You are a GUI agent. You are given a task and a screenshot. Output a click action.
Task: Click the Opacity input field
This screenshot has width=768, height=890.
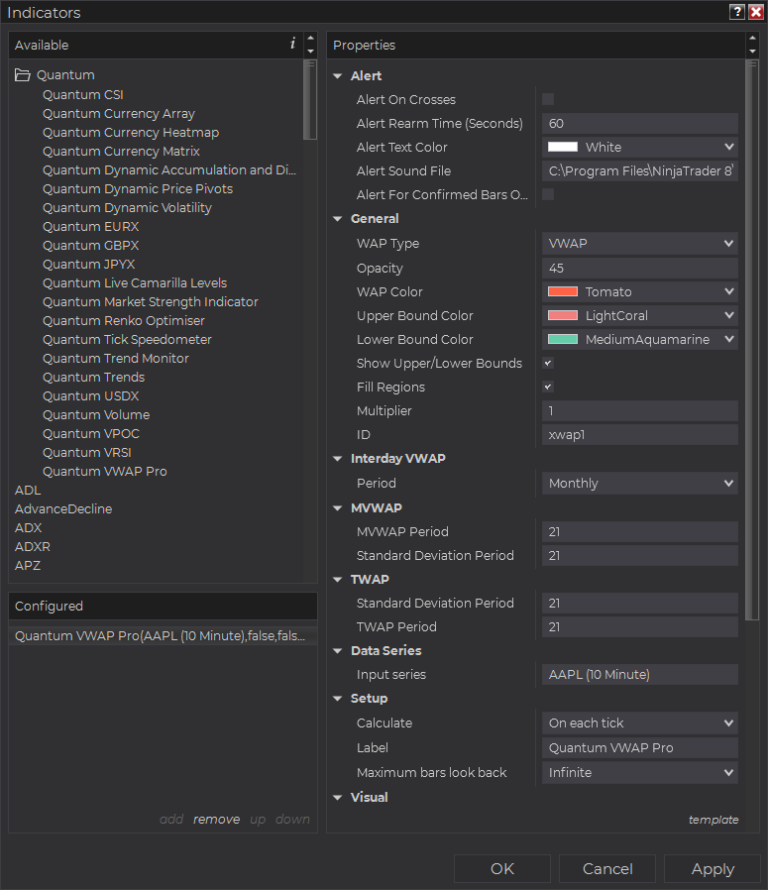coord(639,268)
